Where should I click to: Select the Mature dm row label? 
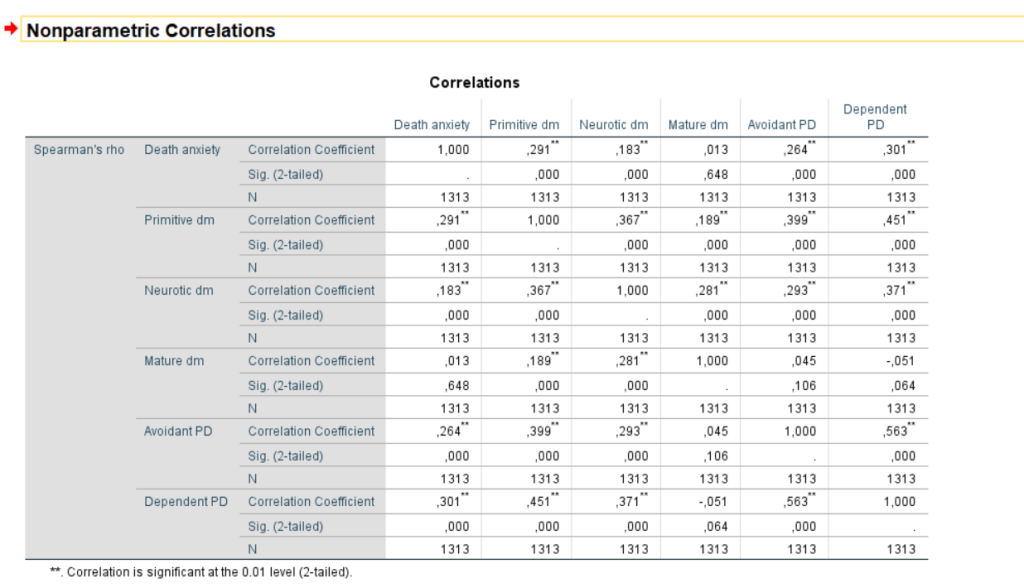click(174, 361)
